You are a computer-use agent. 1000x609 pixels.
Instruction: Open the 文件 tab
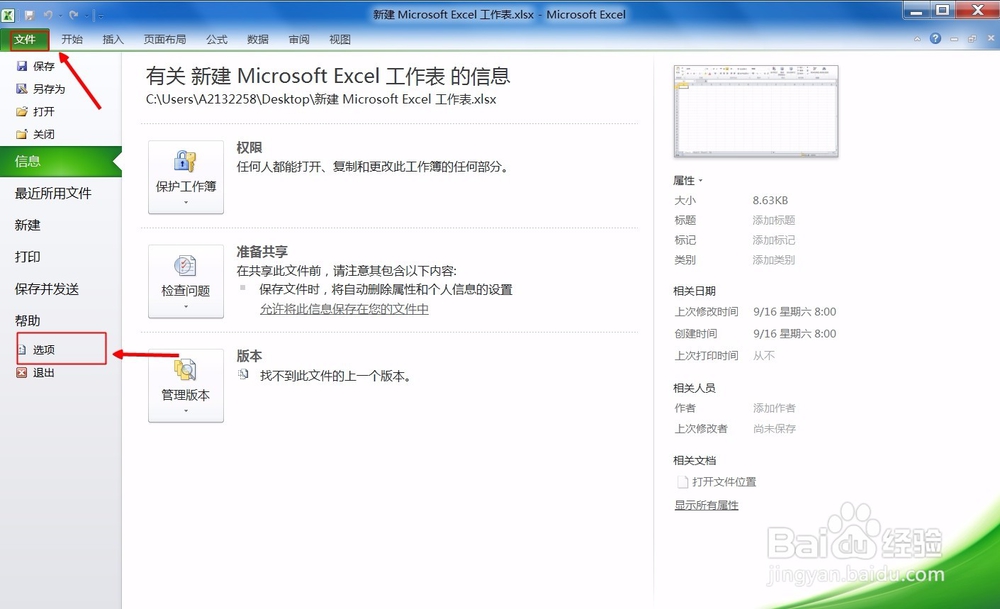click(25, 40)
